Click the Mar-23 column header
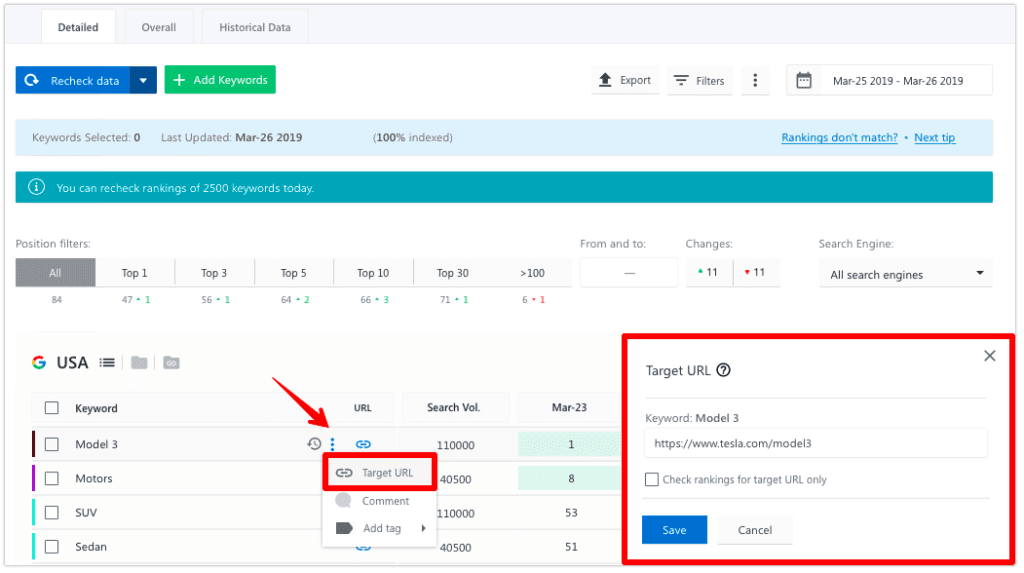 [x=569, y=407]
